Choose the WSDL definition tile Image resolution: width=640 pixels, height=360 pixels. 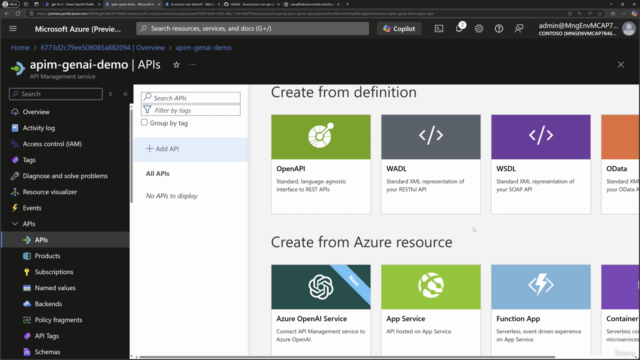click(541, 164)
